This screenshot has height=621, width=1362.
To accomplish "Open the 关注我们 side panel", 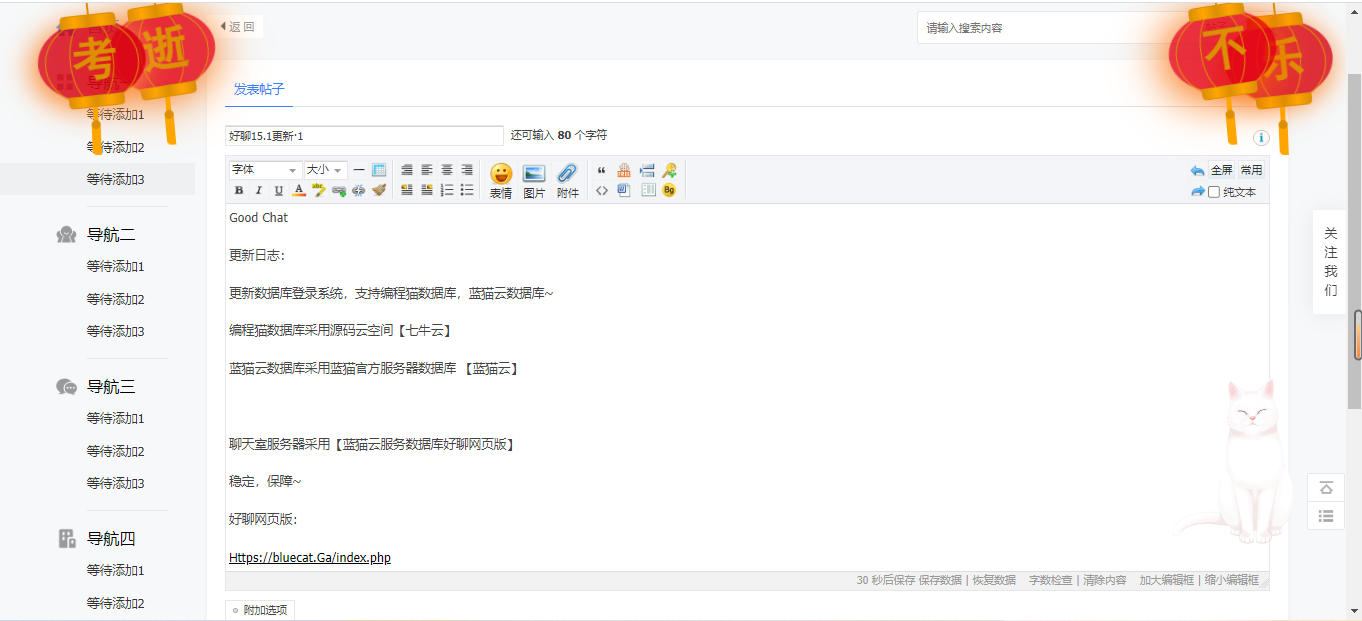I will pos(1330,262).
